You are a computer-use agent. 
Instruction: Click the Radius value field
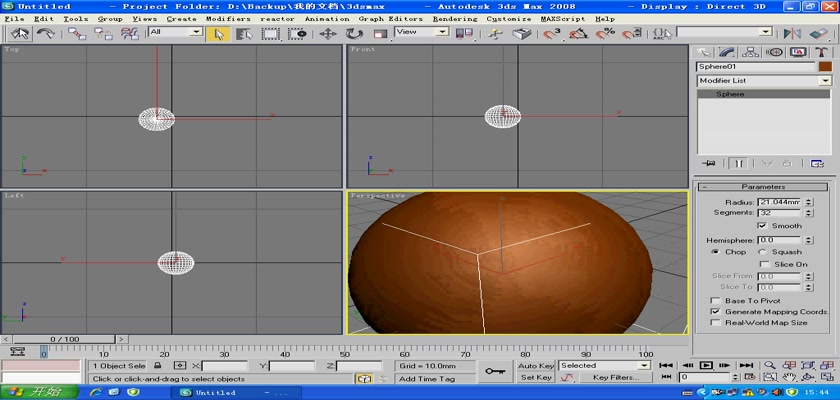(780, 202)
